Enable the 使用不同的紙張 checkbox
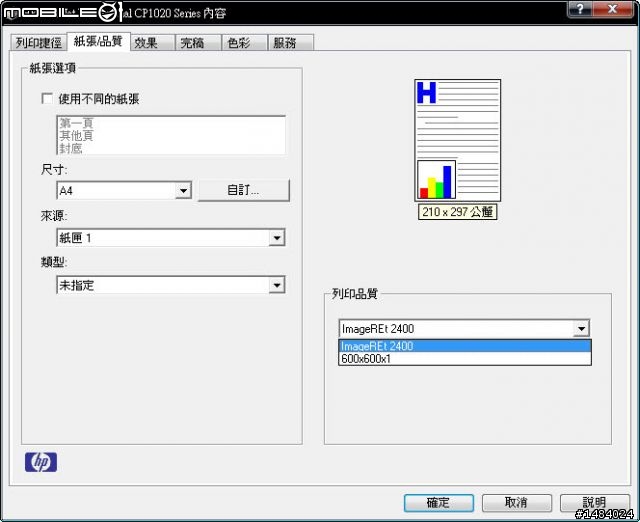640x522 pixels. (47, 98)
